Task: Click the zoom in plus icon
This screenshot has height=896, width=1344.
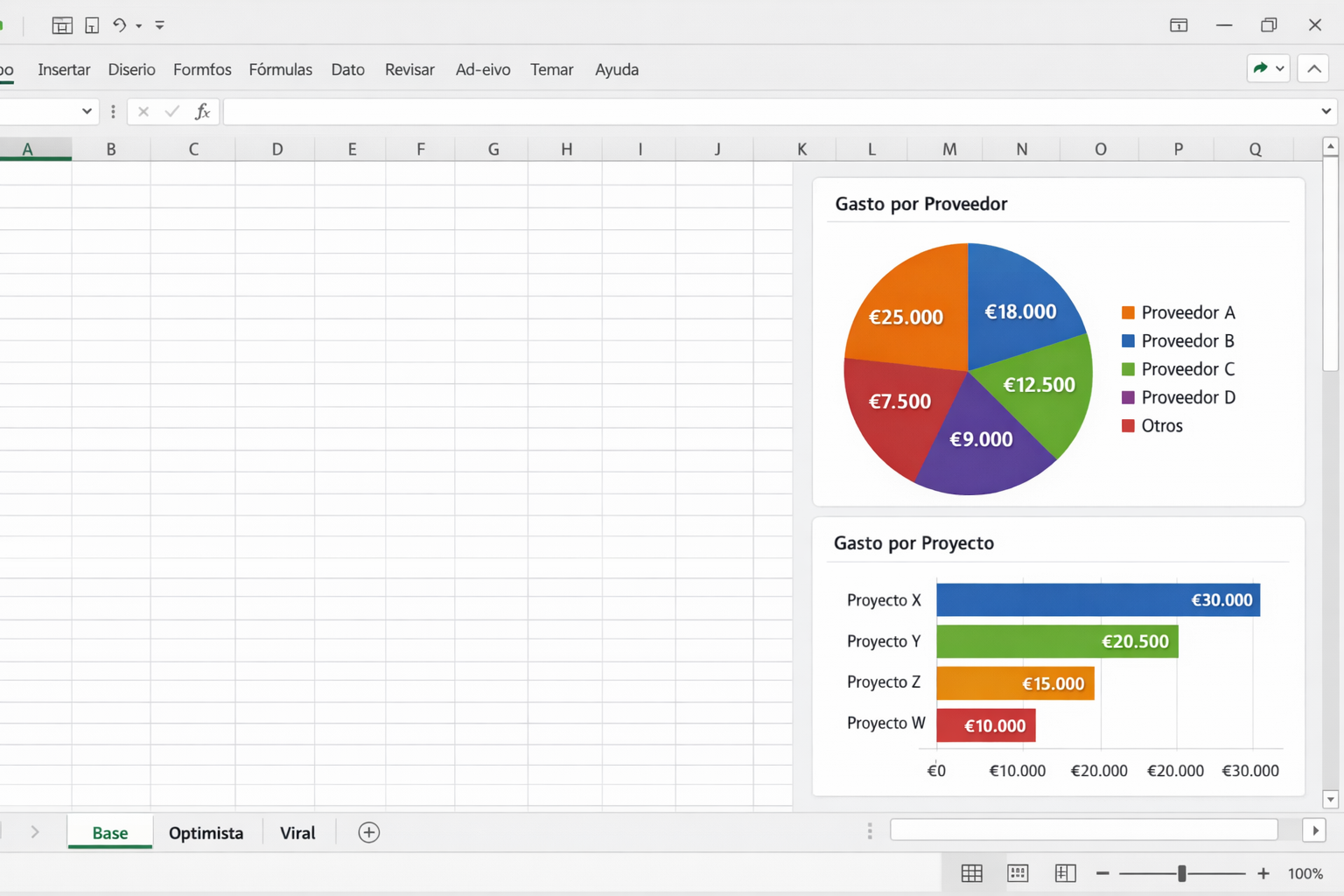Action: (1263, 873)
